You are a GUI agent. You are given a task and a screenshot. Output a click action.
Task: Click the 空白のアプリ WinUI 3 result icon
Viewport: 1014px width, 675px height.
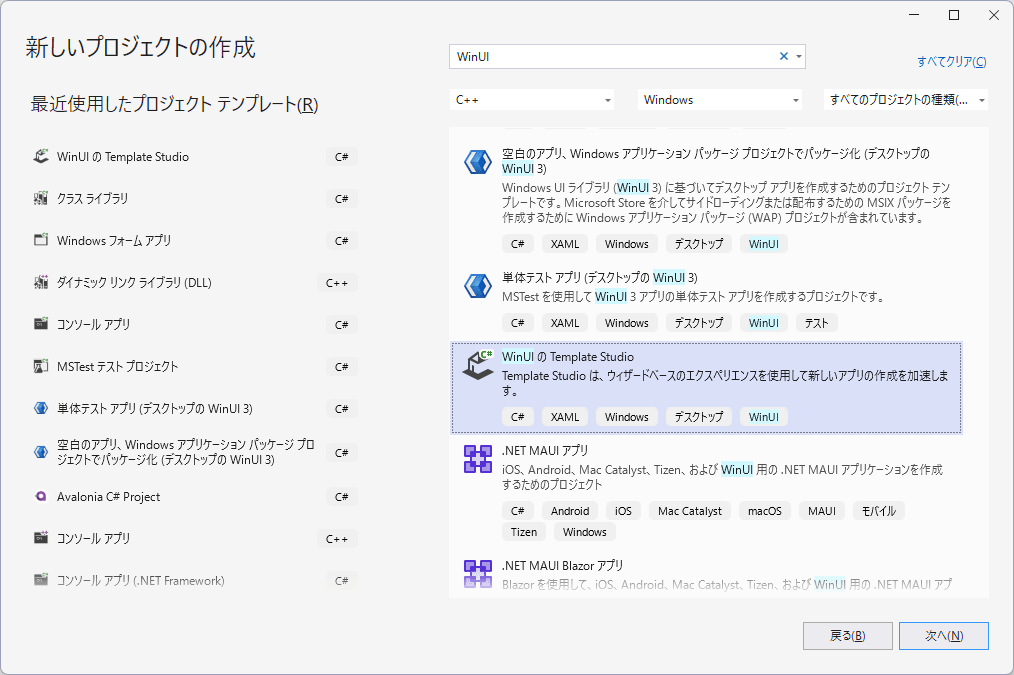coord(478,162)
